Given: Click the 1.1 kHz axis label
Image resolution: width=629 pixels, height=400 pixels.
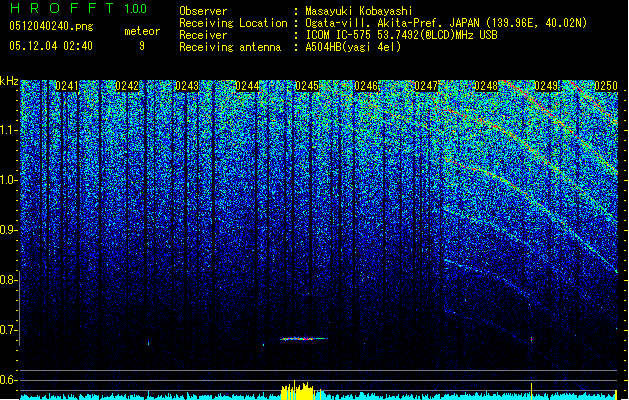Looking at the screenshot, I should tap(9, 130).
